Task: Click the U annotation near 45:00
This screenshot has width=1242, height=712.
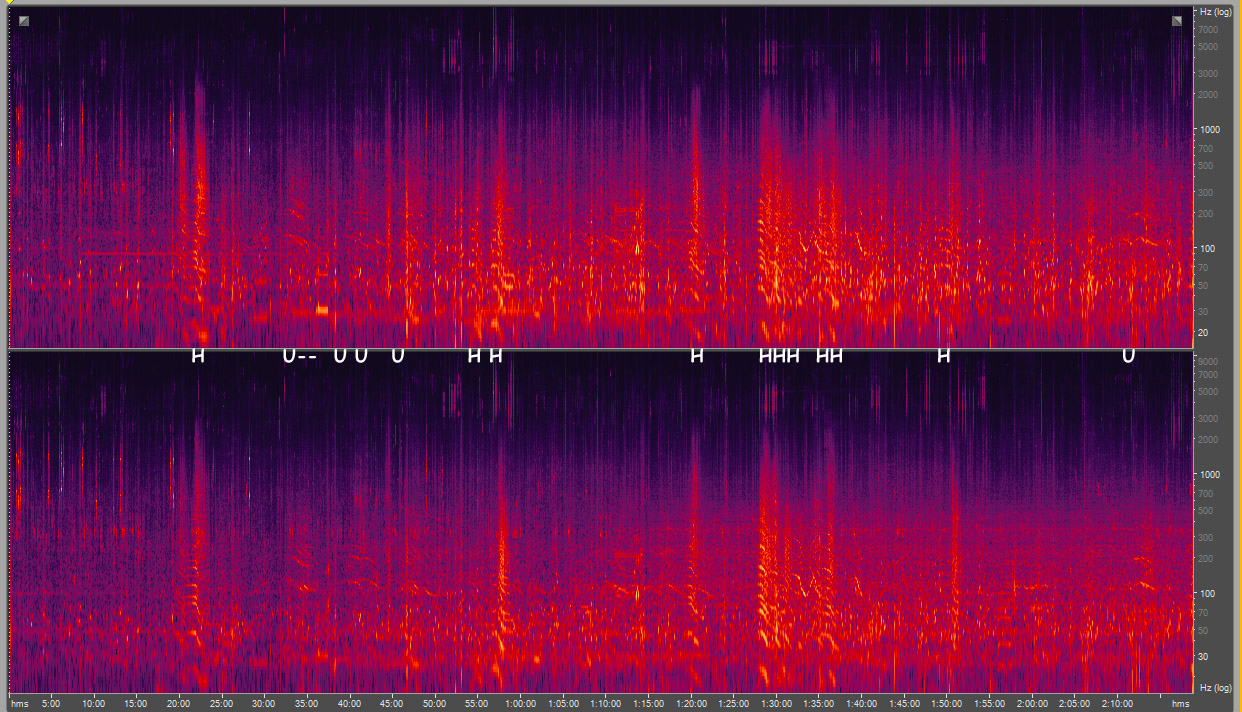Action: pyautogui.click(x=397, y=356)
